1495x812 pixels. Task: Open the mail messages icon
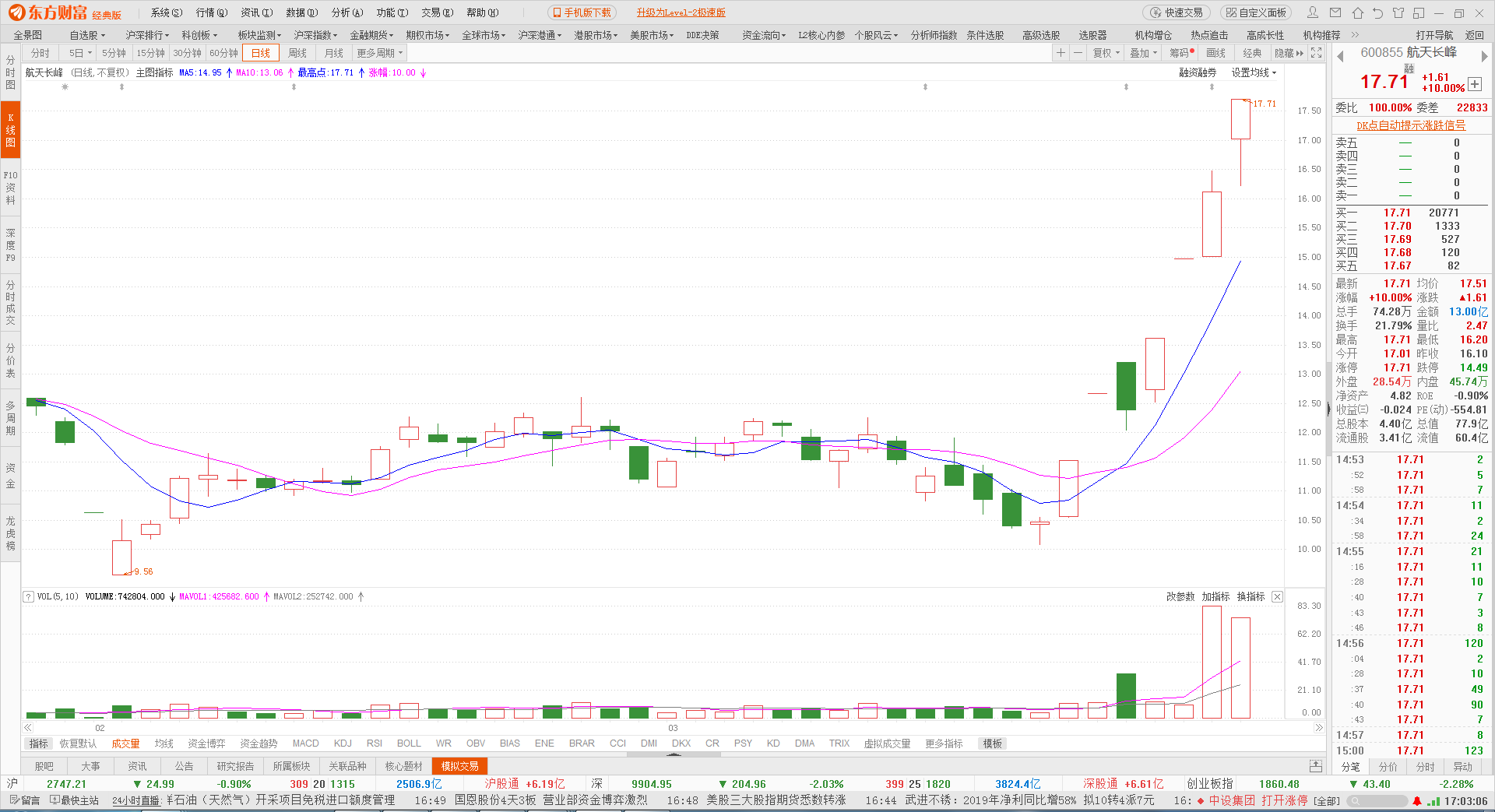(x=1335, y=12)
